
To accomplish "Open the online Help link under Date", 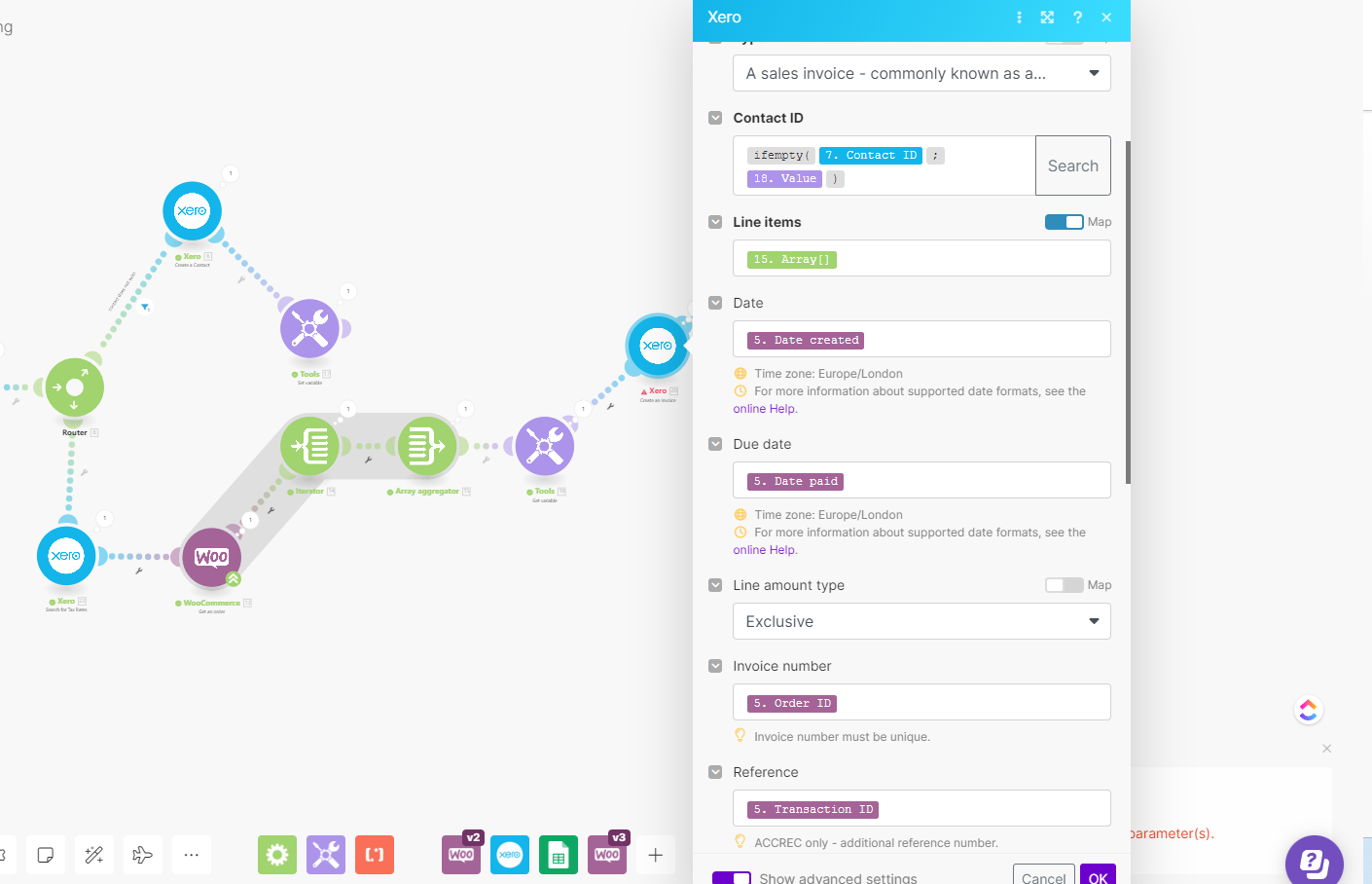I will (x=764, y=409).
